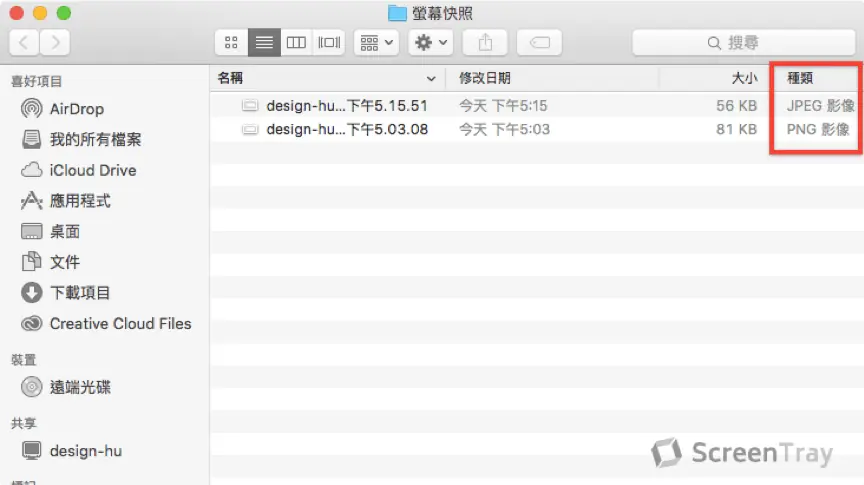Viewport: 864px width, 485px height.
Task: Toggle sort order chevron in 名稱 header
Action: coord(431,79)
